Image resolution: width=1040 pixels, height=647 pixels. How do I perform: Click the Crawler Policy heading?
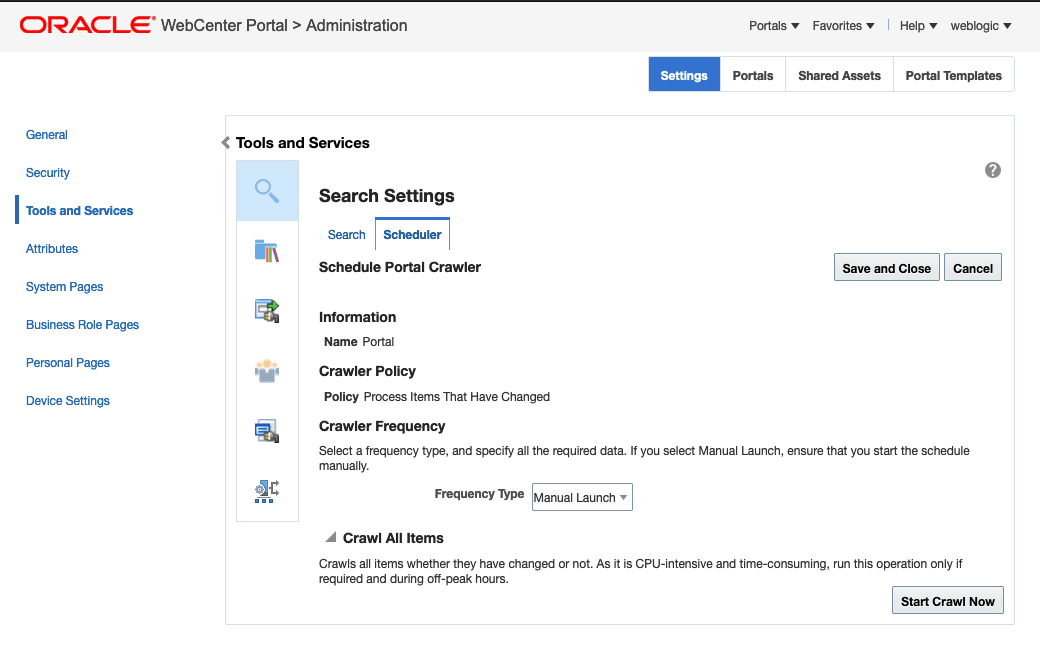pos(367,371)
